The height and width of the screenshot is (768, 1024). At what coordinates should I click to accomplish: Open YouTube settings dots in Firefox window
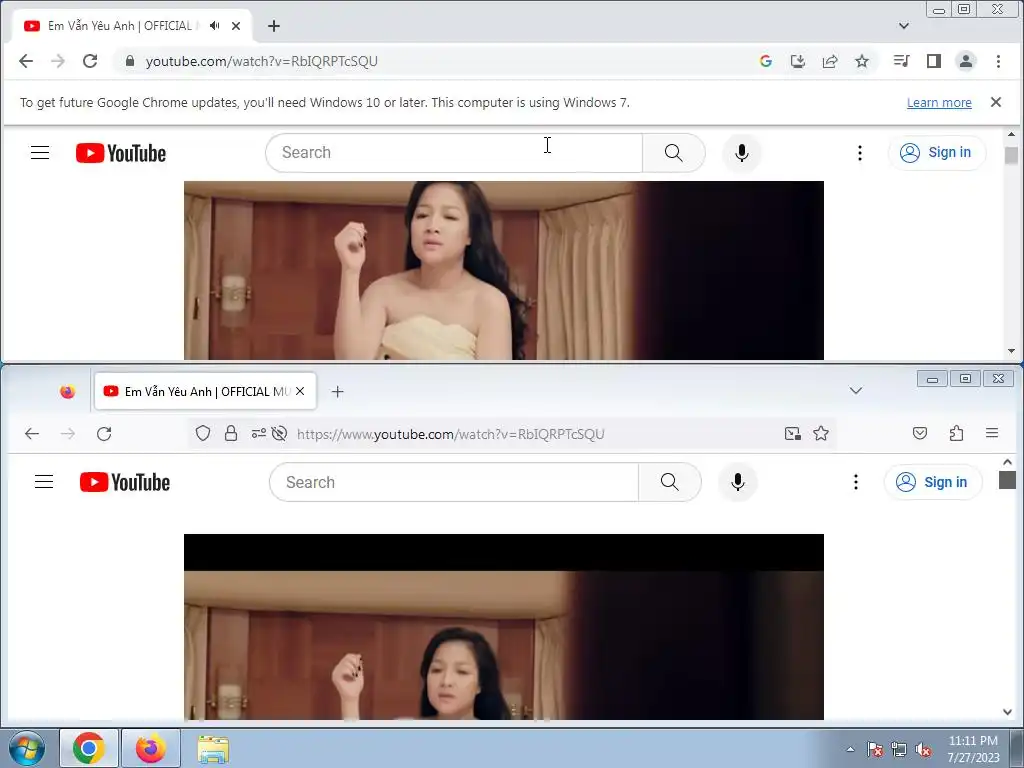(x=856, y=482)
